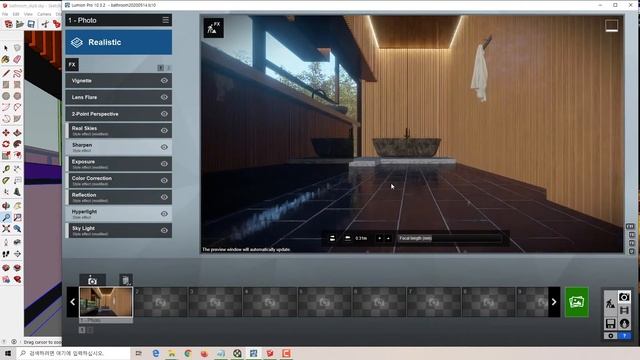Toggle visibility of the Hyperlight effect
This screenshot has width=640, height=360.
pos(164,214)
